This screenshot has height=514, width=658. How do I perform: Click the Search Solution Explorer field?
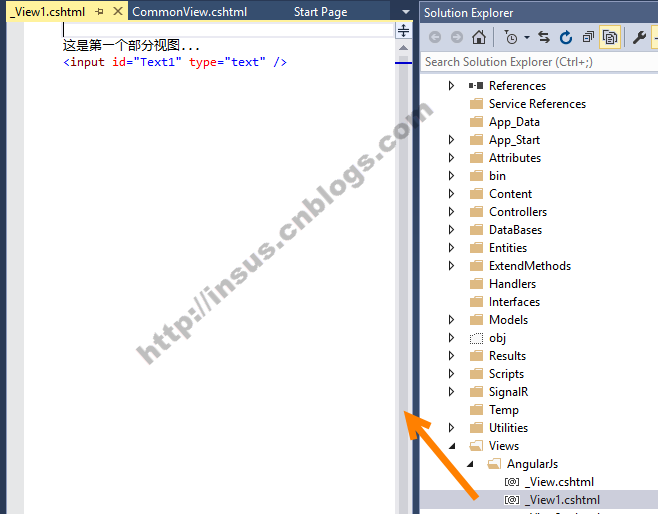(x=539, y=62)
